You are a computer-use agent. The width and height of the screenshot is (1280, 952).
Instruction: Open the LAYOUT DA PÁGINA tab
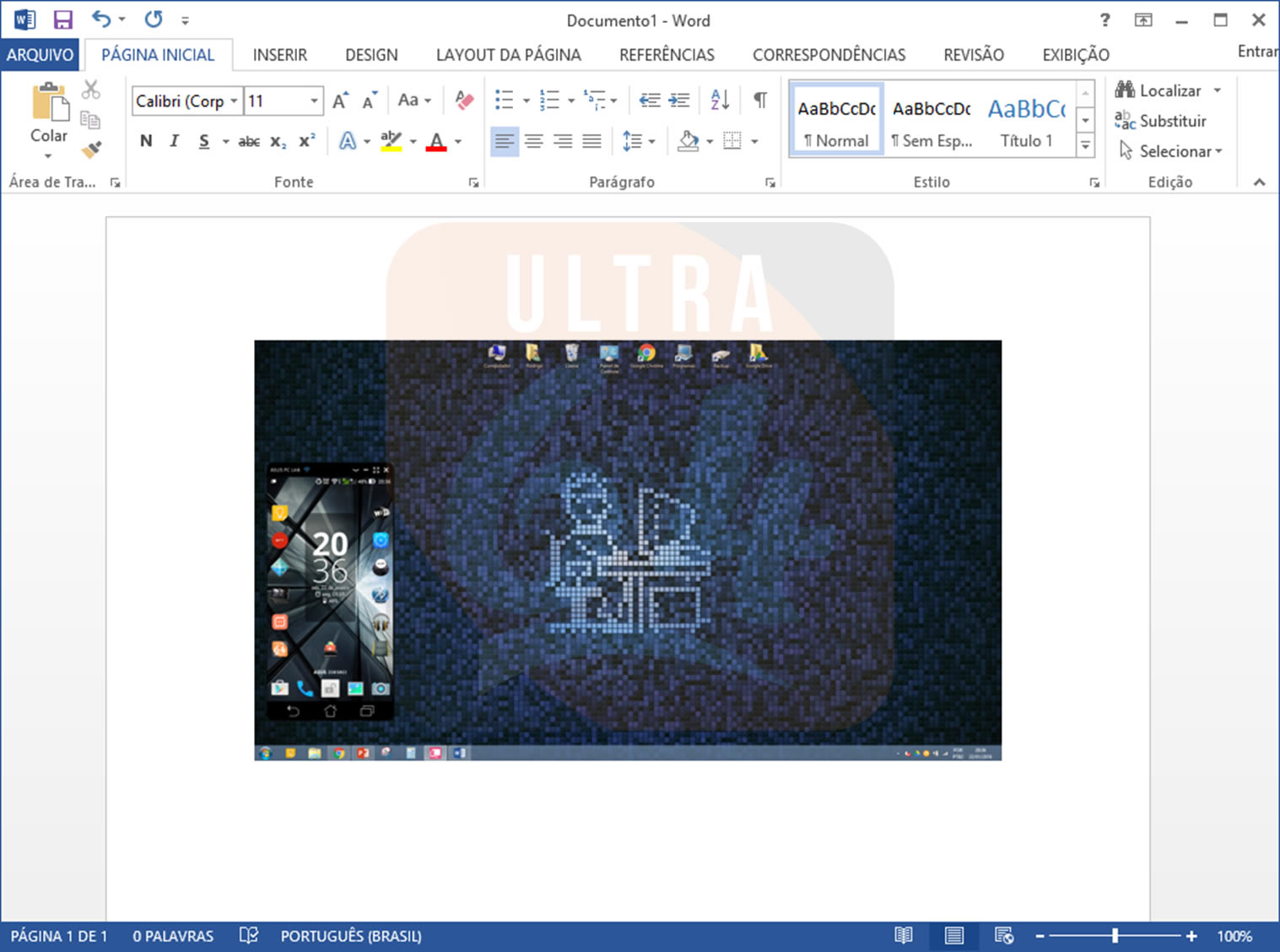[x=508, y=55]
